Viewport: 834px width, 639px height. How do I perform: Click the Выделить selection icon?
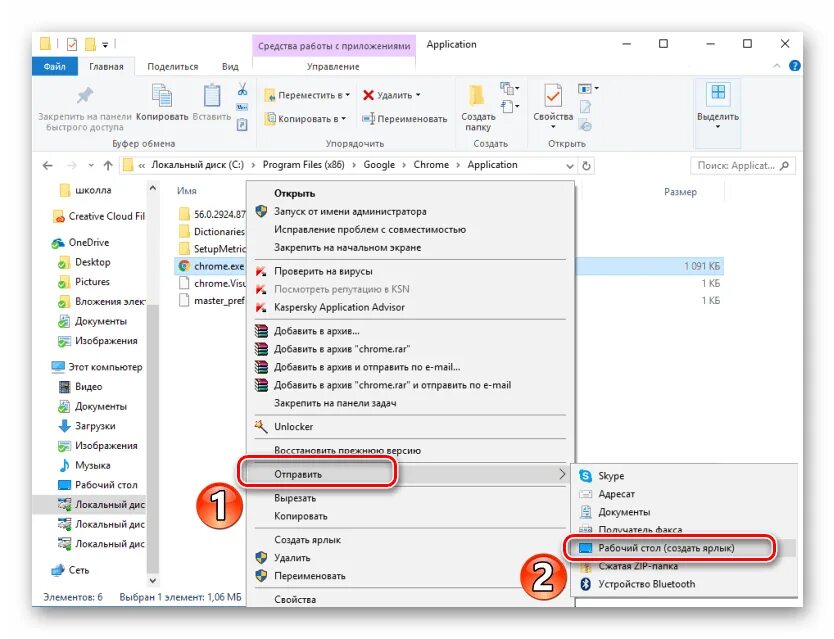[x=718, y=93]
